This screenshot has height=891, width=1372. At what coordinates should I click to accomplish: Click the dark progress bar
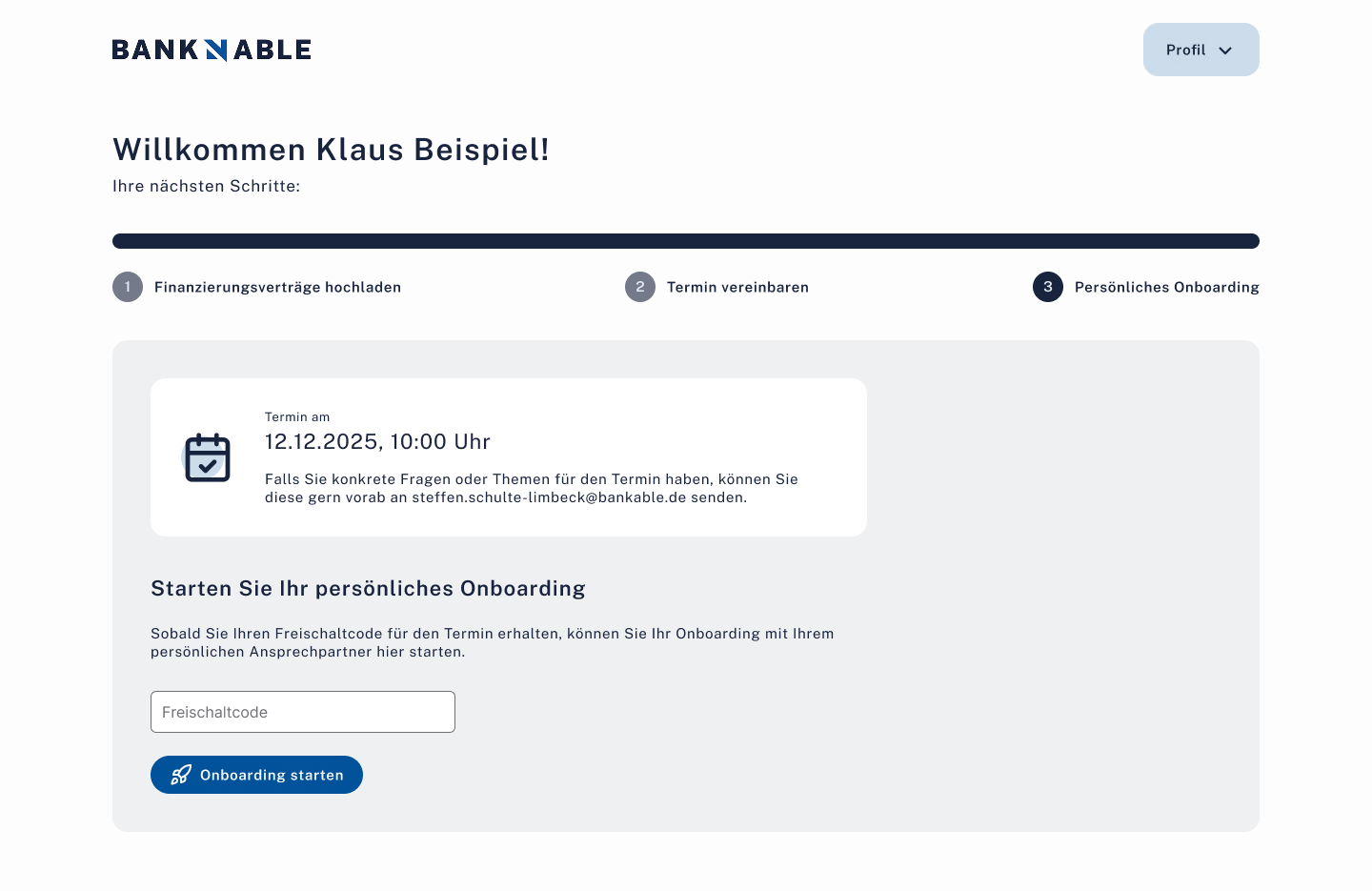pyautogui.click(x=686, y=241)
